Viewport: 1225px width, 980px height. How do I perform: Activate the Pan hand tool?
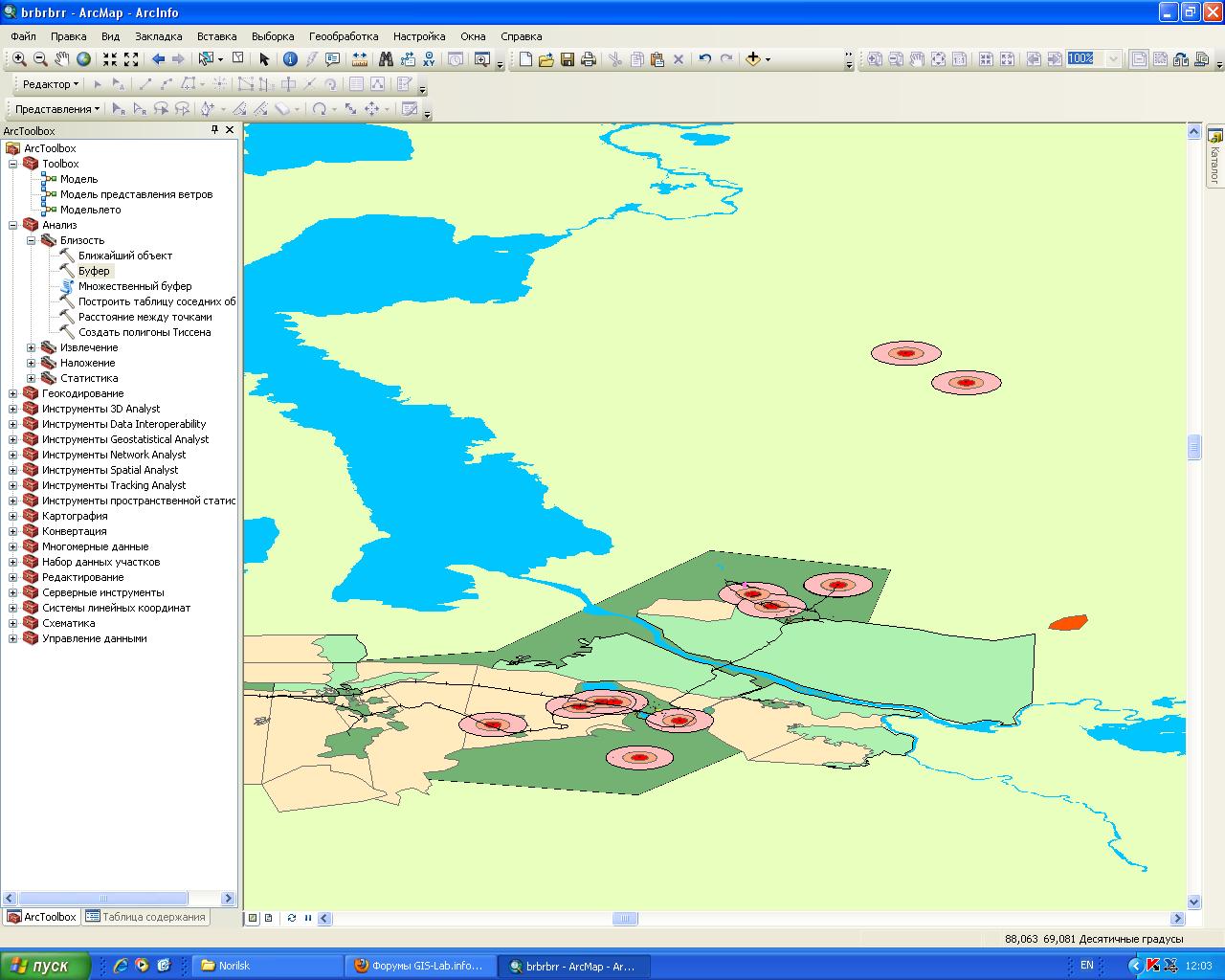pyautogui.click(x=62, y=59)
